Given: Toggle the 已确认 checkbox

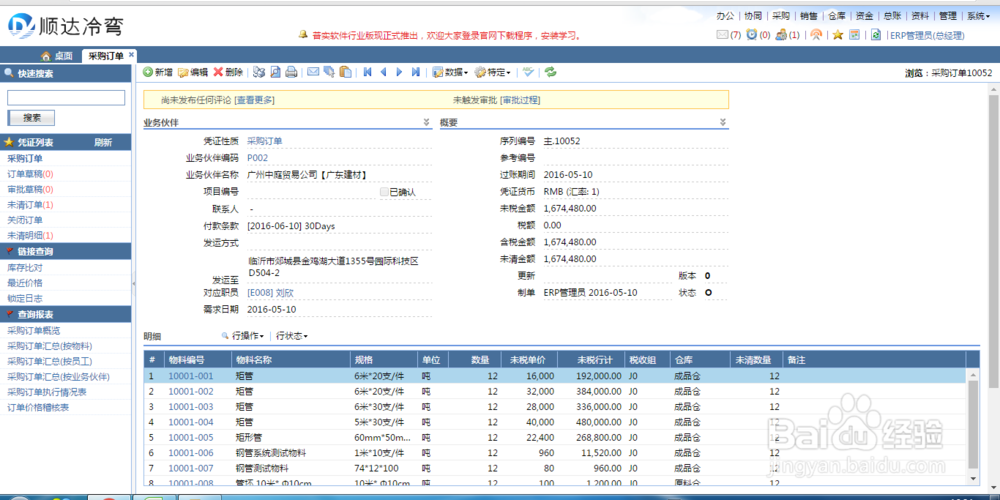Looking at the screenshot, I should (384, 191).
